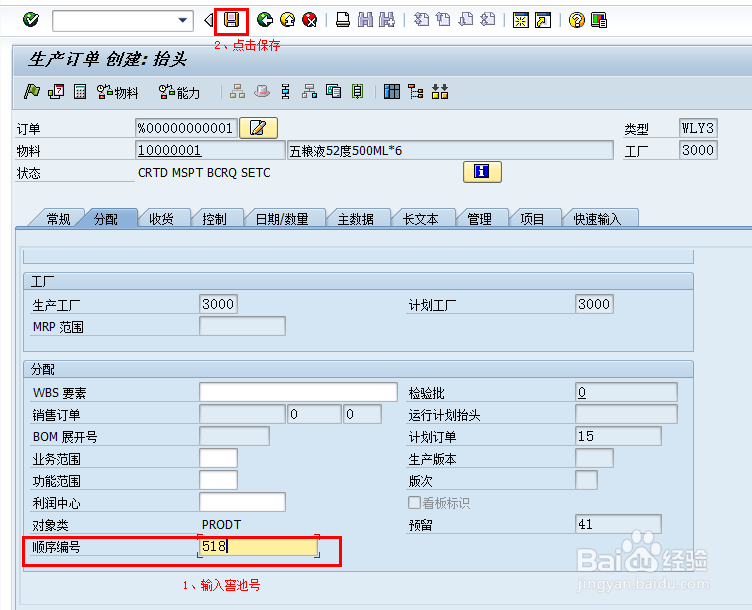Click the pencil edit button beside 订单
Viewport: 752px width, 610px height.
pyautogui.click(x=258, y=128)
